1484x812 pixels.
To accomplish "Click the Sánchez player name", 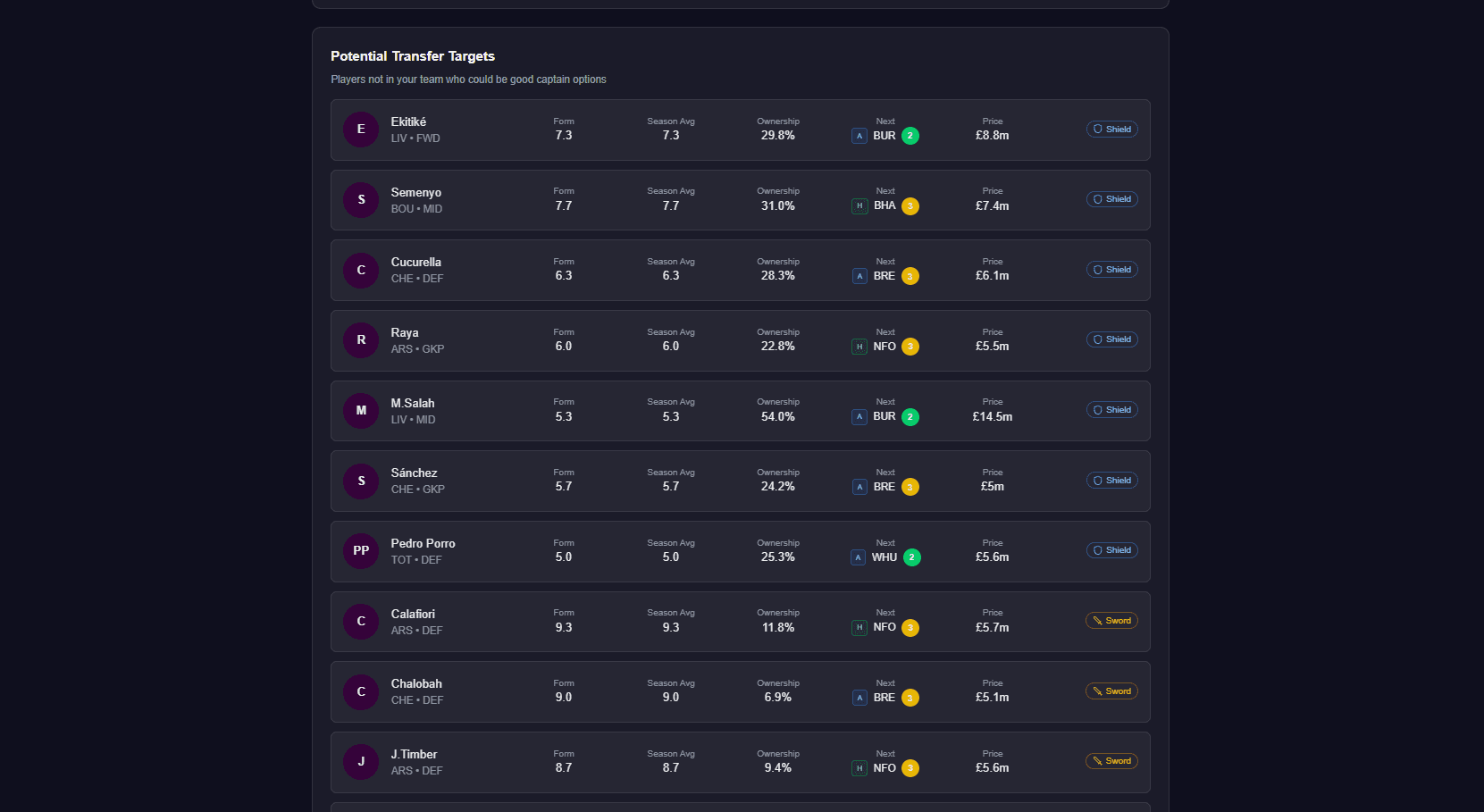I will coord(414,473).
